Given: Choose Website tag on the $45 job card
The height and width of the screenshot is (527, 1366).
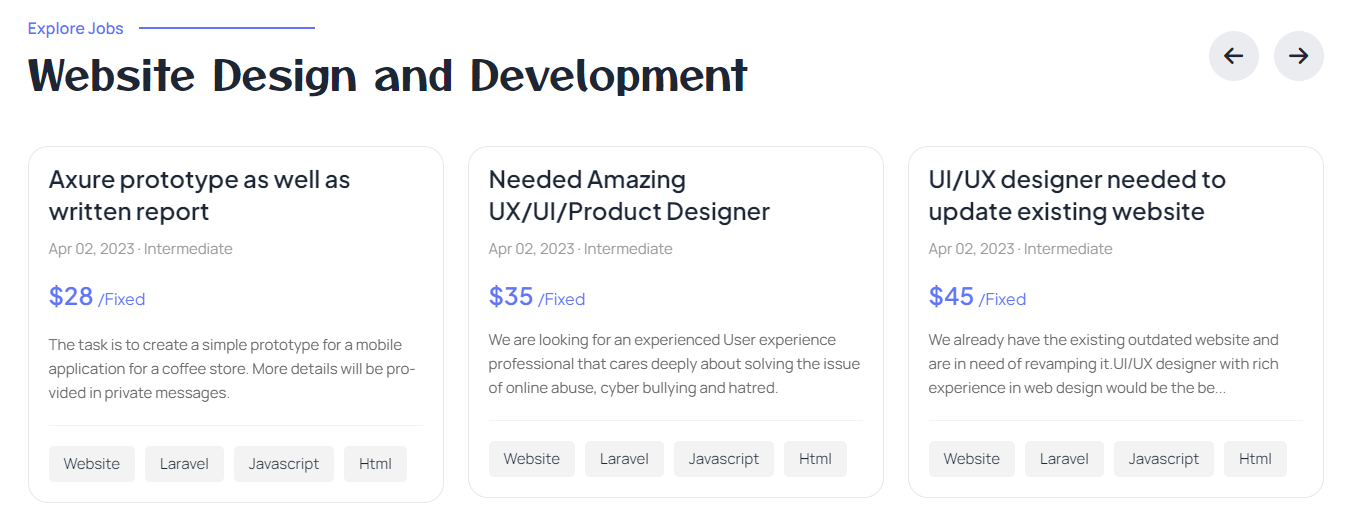Looking at the screenshot, I should [x=972, y=459].
